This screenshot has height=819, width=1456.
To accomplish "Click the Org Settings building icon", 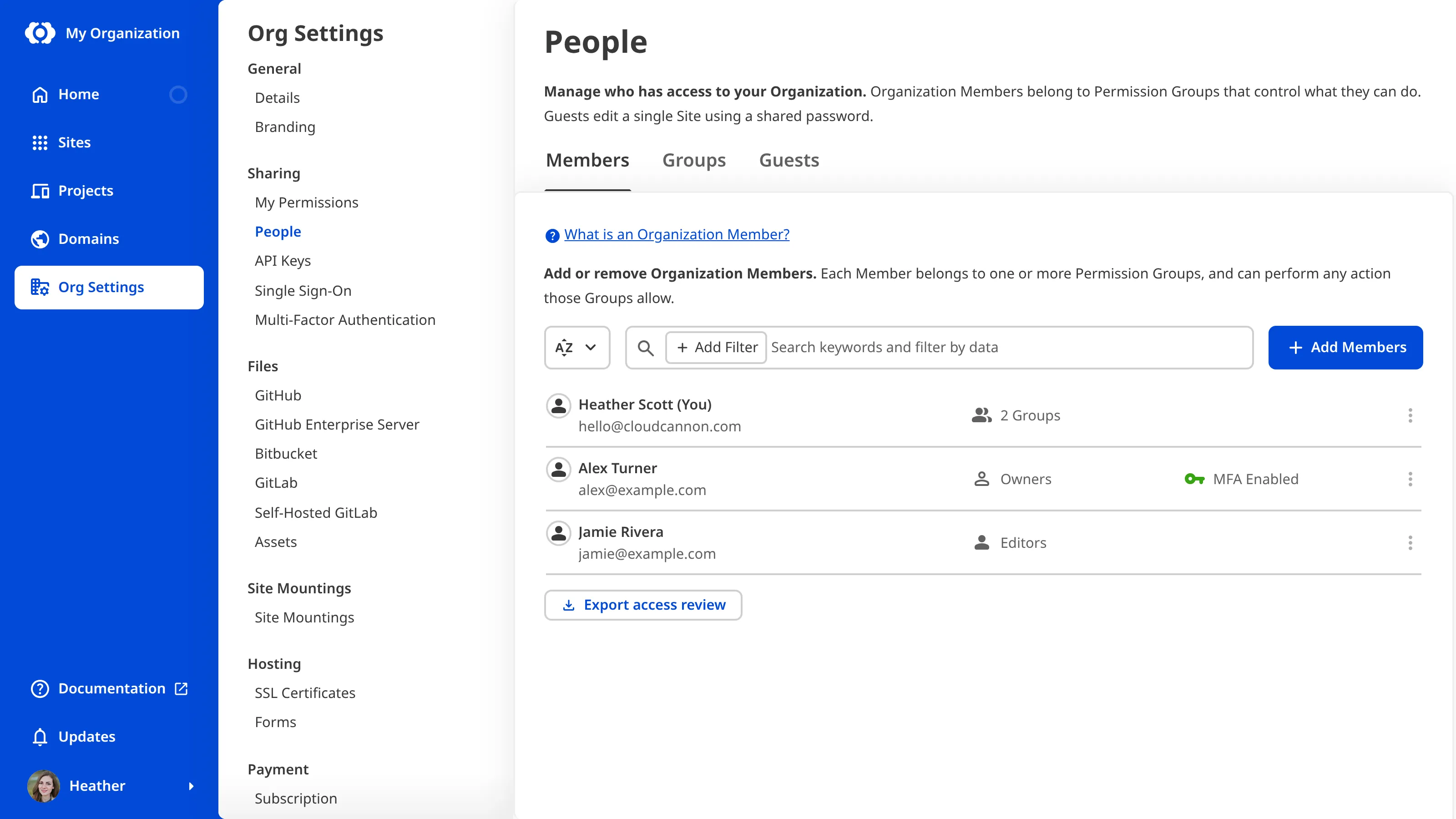I will click(x=40, y=287).
